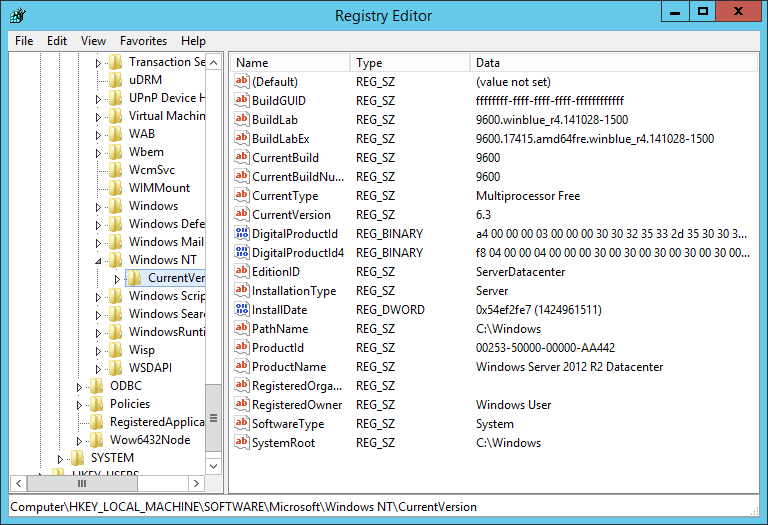Open the File menu
The height and width of the screenshot is (525, 768).
24,41
